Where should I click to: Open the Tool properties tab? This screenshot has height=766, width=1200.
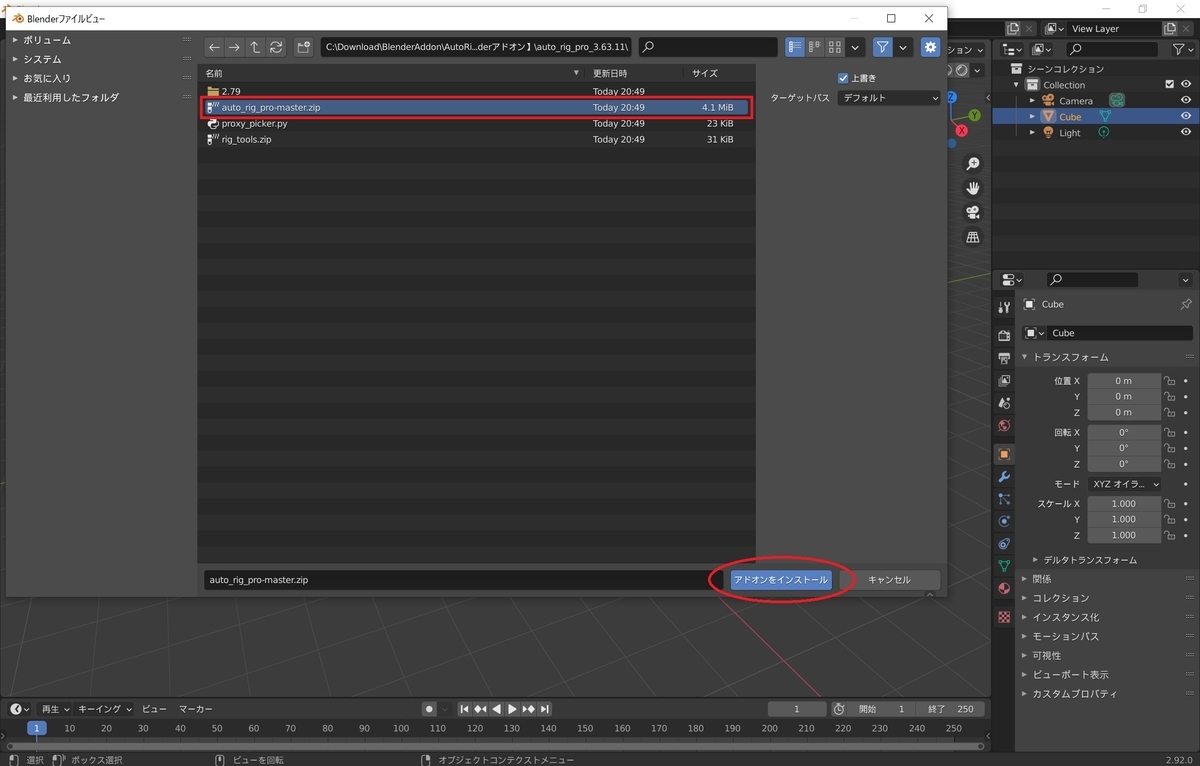pos(1005,307)
